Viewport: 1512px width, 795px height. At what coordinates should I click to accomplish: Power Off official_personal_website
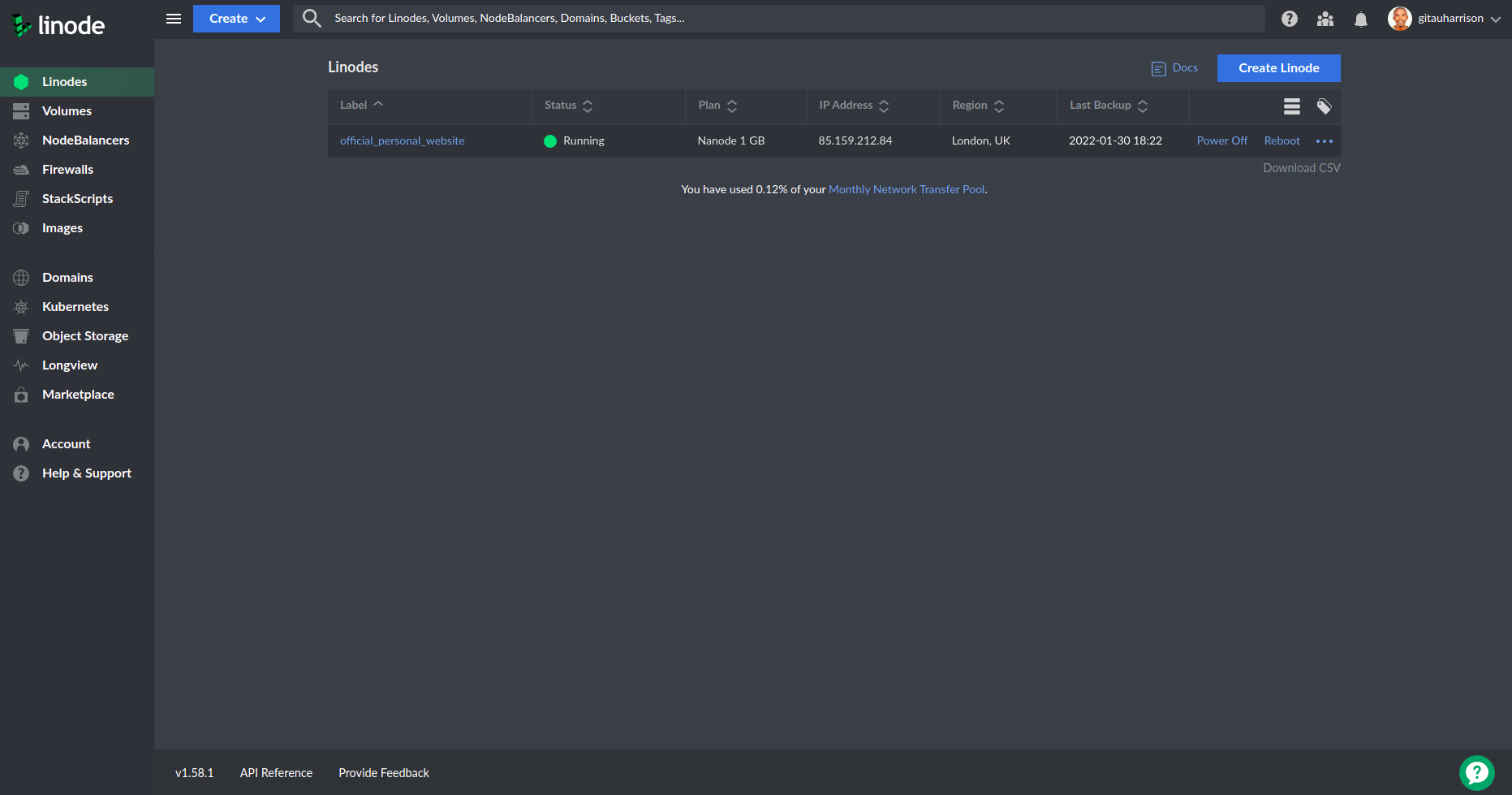click(1222, 140)
